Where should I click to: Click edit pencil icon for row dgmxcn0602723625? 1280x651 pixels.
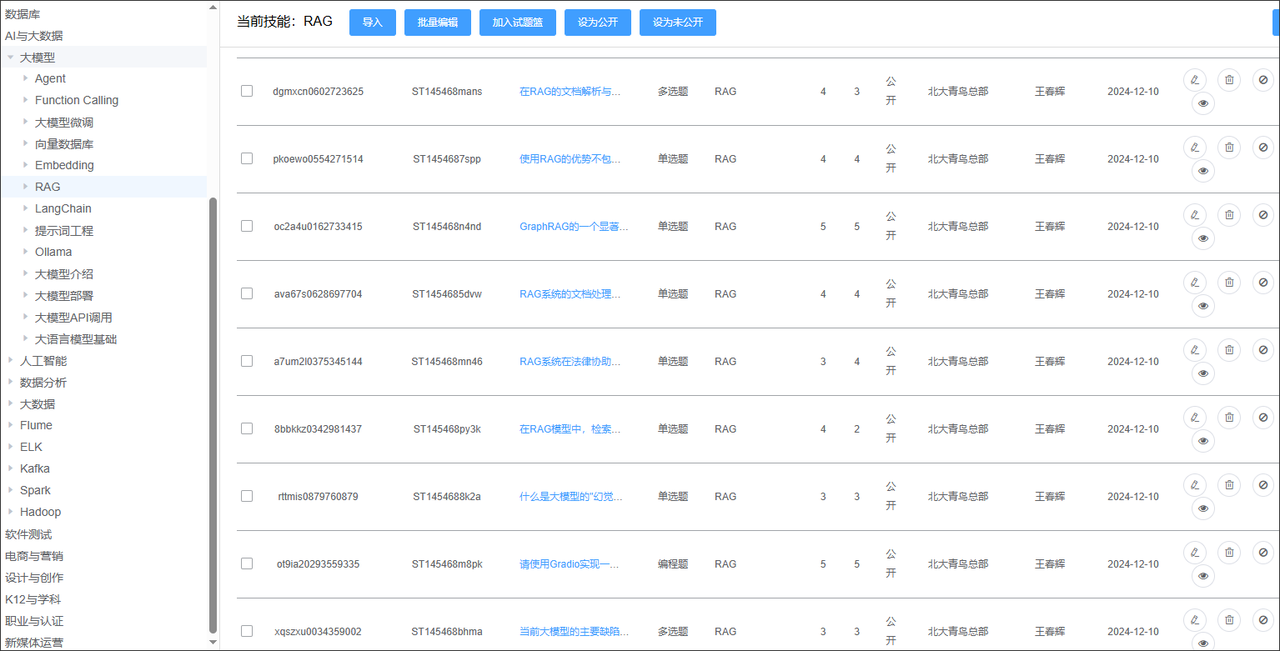click(1194, 79)
